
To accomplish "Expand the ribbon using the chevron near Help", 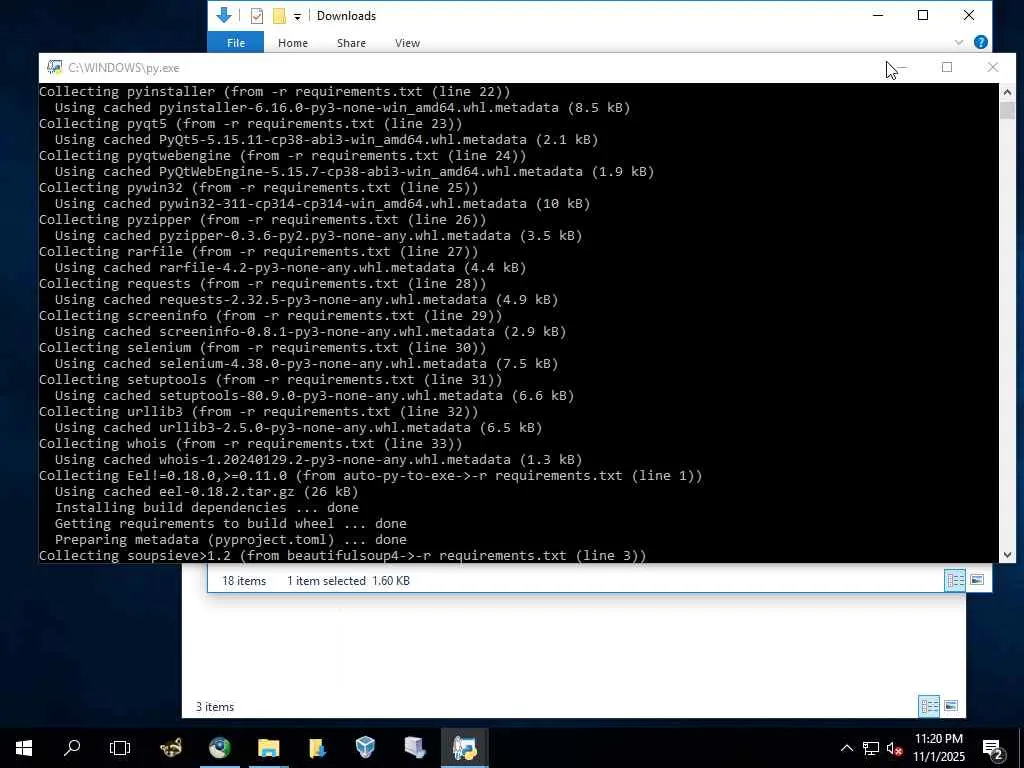I will (x=959, y=42).
